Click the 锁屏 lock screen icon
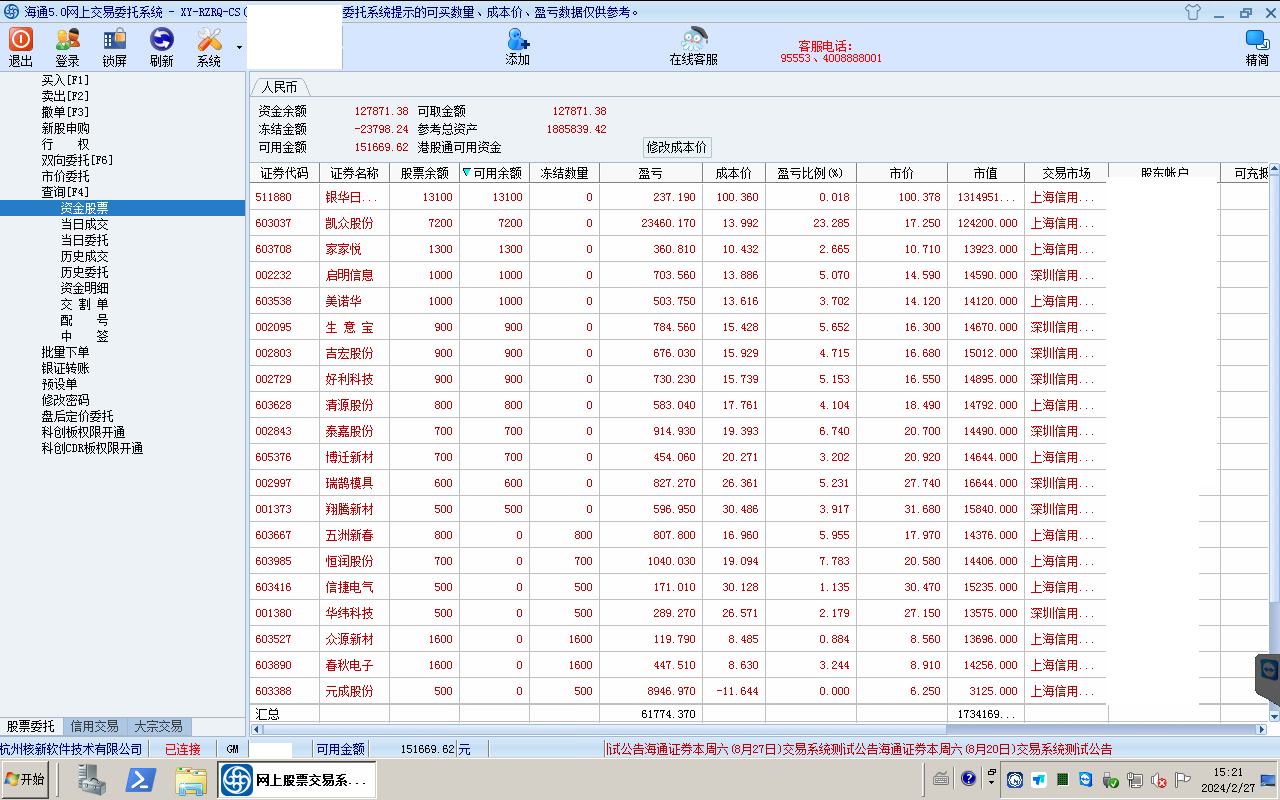1280x800 pixels. coord(115,40)
